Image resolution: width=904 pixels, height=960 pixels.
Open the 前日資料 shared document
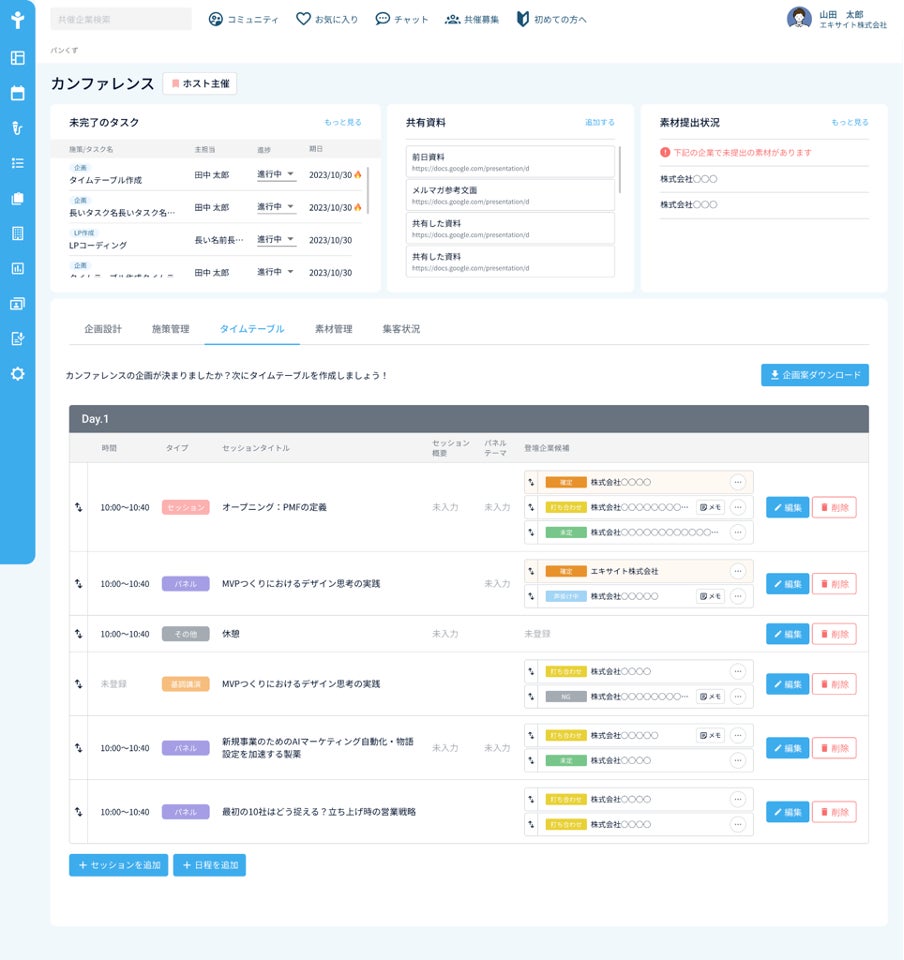[510, 162]
